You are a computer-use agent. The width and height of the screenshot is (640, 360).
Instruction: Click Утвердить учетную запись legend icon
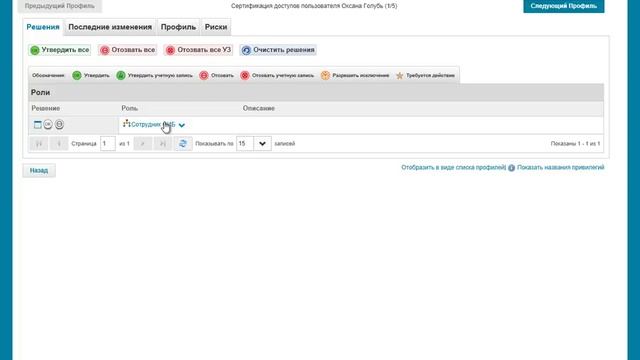pos(121,76)
